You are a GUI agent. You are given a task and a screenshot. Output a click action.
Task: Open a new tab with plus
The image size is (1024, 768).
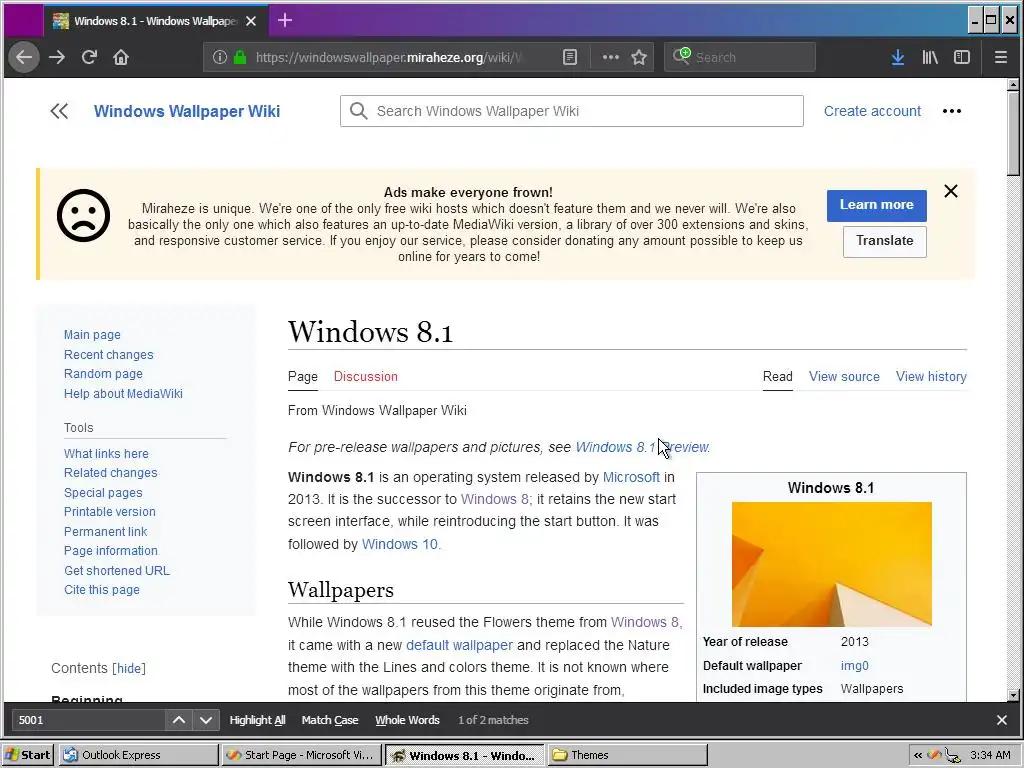(x=285, y=20)
